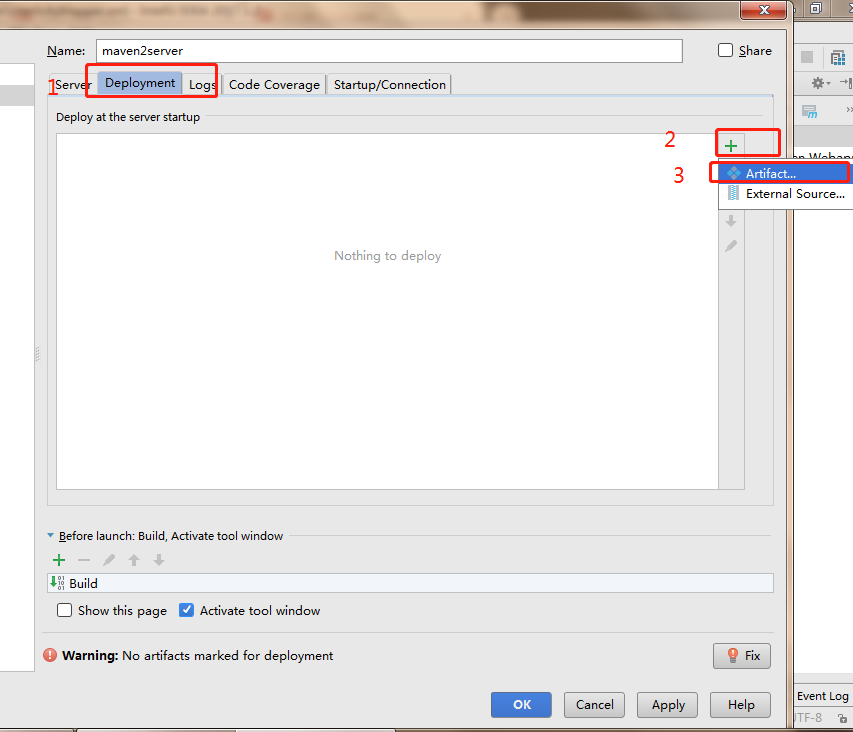Click the move down arrow in deployment list
The image size is (853, 732).
click(731, 221)
